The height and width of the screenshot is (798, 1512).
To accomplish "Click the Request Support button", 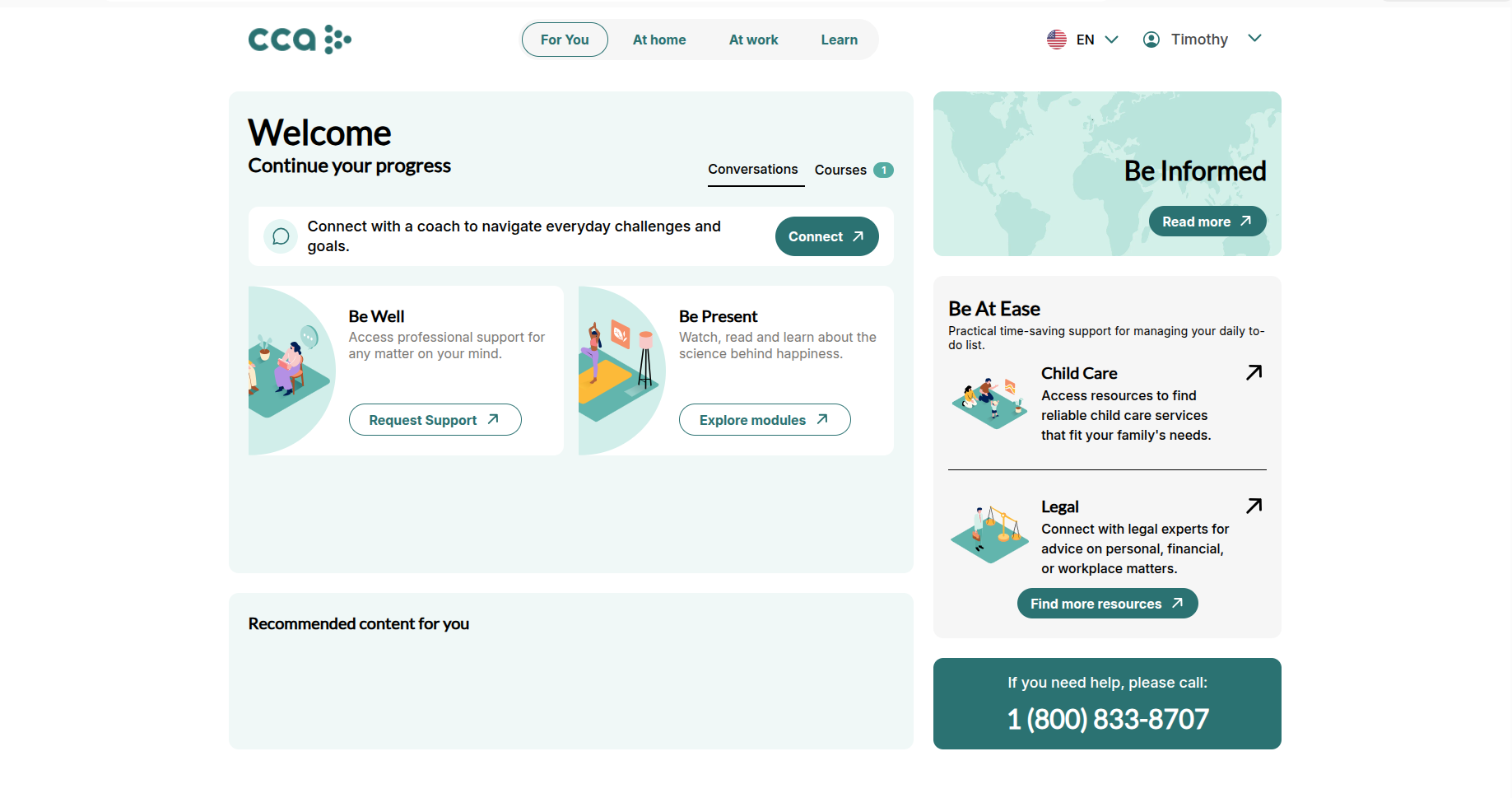I will tap(435, 420).
